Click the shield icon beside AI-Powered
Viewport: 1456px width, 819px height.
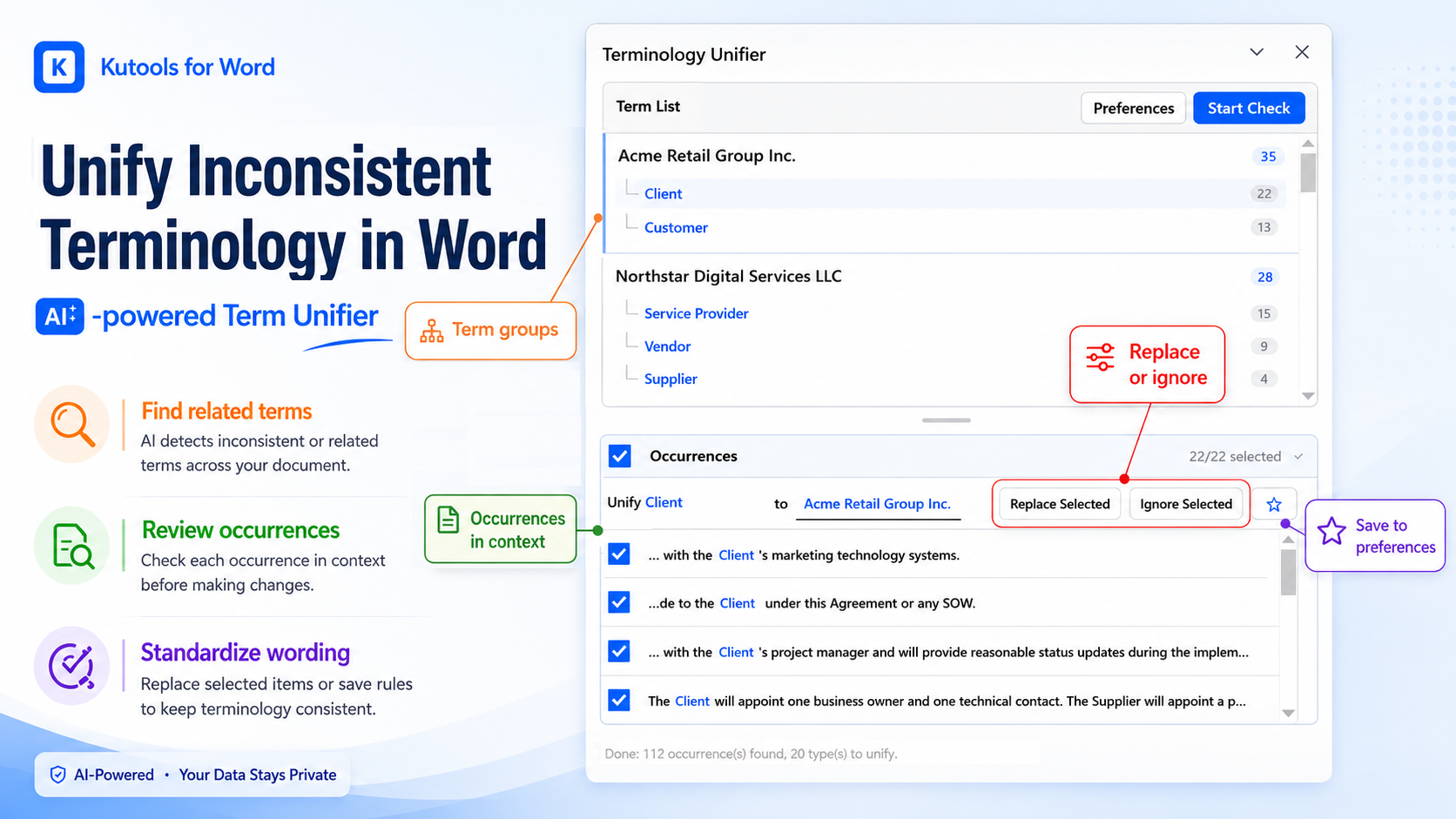tap(58, 775)
